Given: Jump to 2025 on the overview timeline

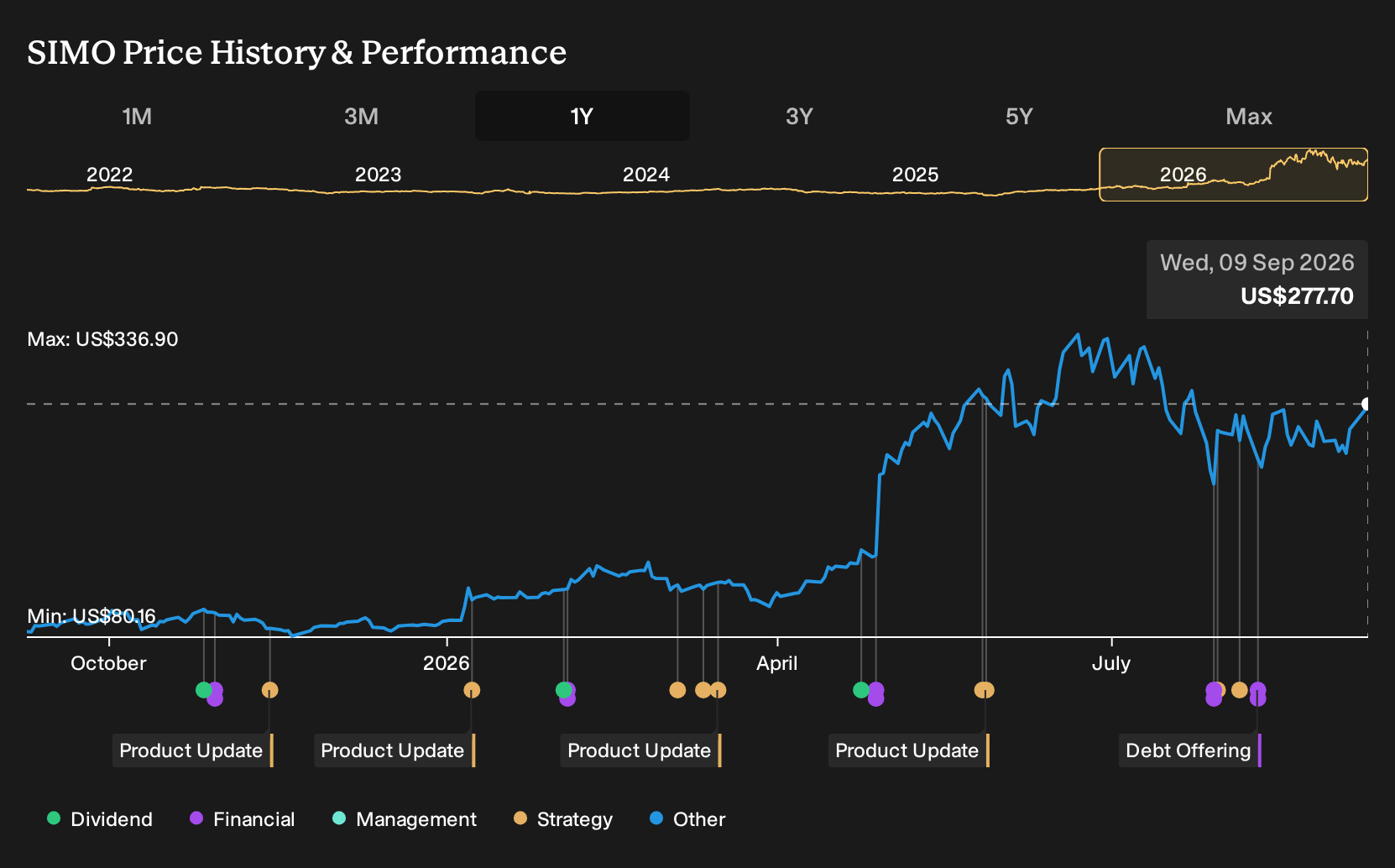Looking at the screenshot, I should pos(915,175).
